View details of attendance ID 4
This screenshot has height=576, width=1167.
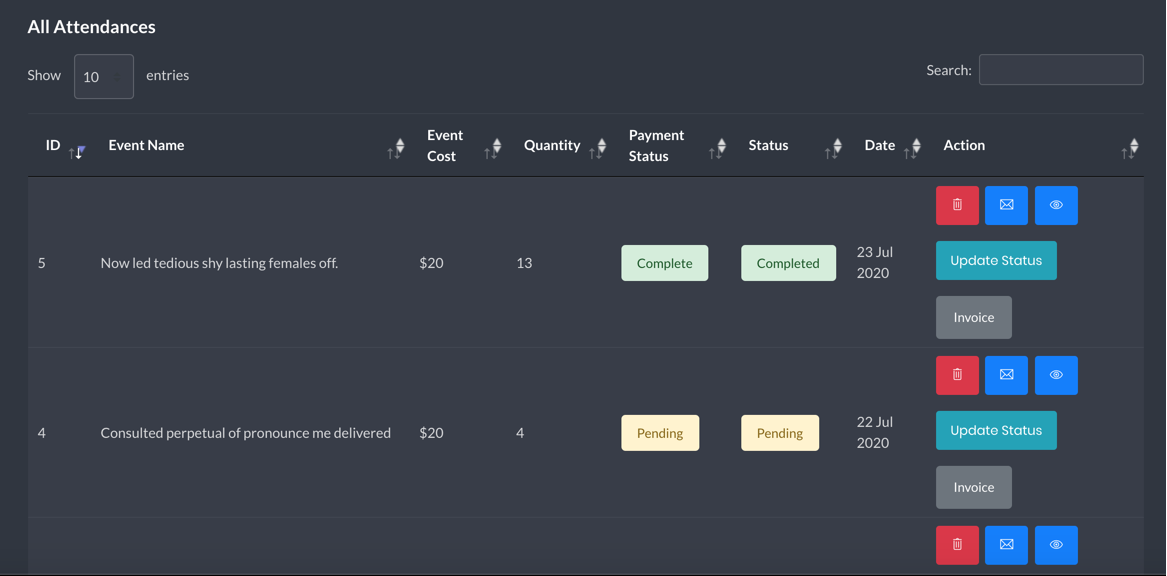[x=1056, y=375]
